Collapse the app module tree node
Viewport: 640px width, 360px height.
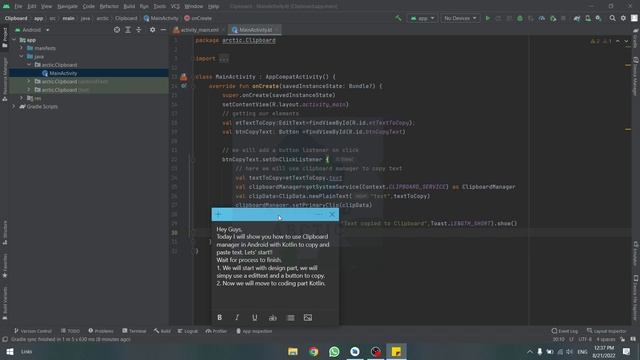click(x=14, y=40)
